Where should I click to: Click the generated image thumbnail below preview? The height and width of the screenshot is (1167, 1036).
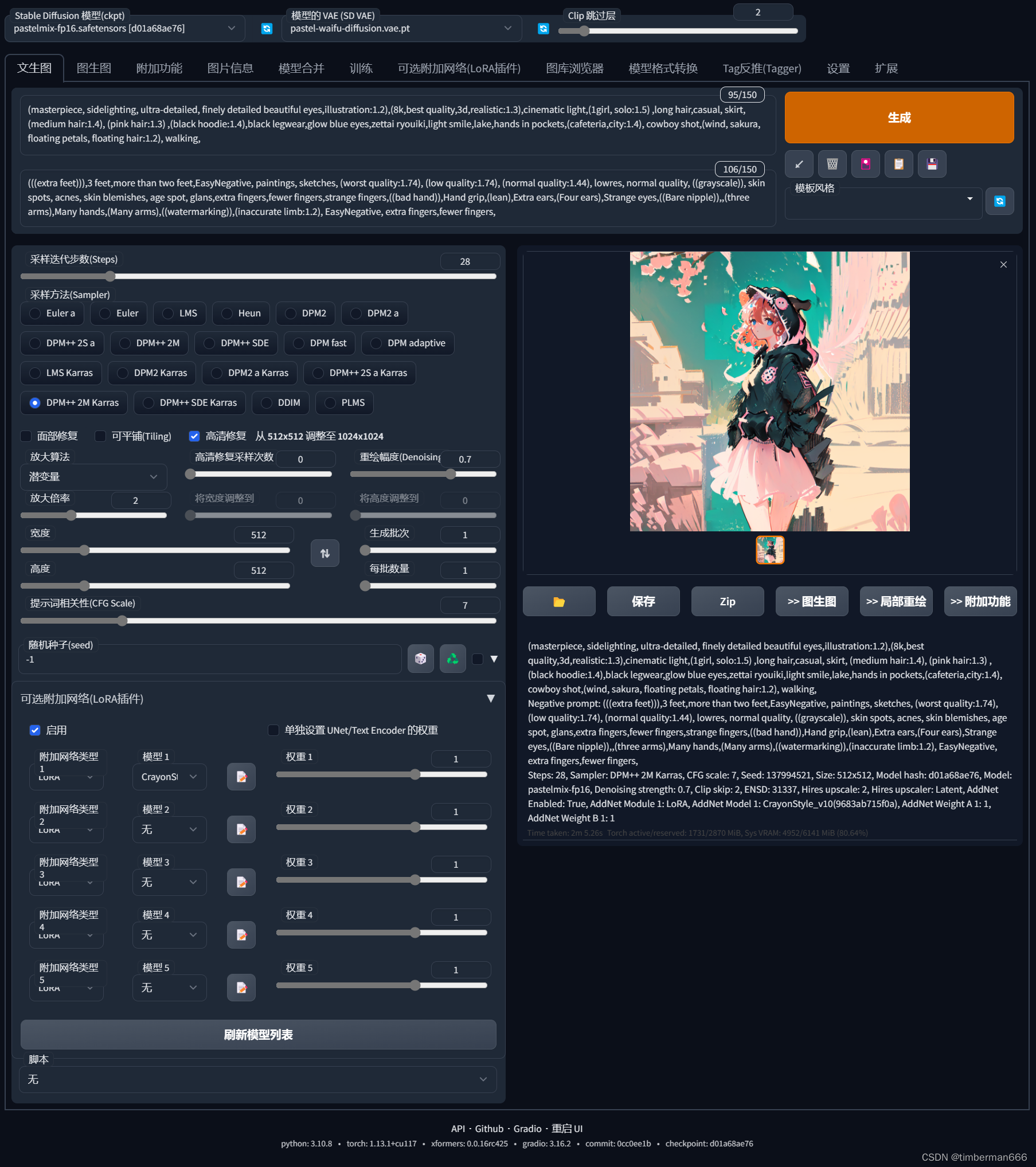(770, 550)
